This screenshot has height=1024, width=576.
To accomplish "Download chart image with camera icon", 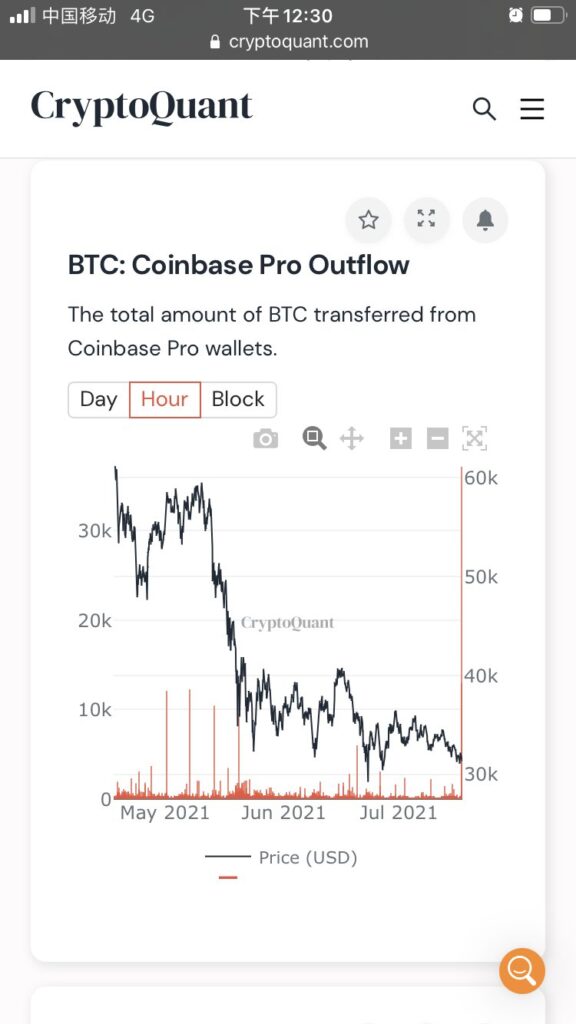I will point(265,439).
